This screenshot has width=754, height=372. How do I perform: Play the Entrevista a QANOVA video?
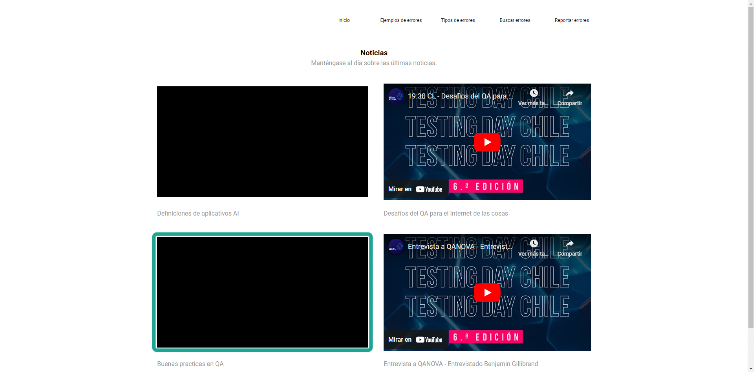pos(487,293)
